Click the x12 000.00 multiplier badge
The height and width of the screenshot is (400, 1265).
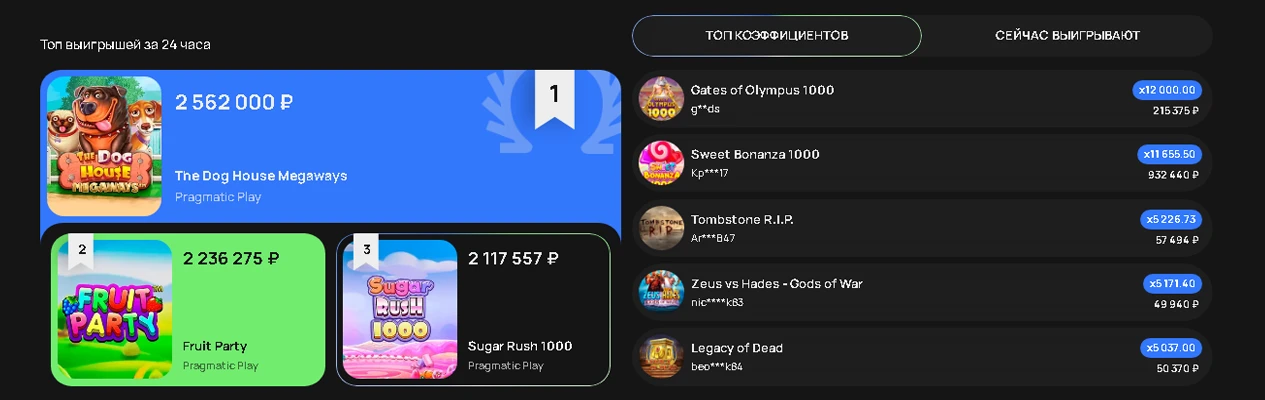click(1167, 90)
